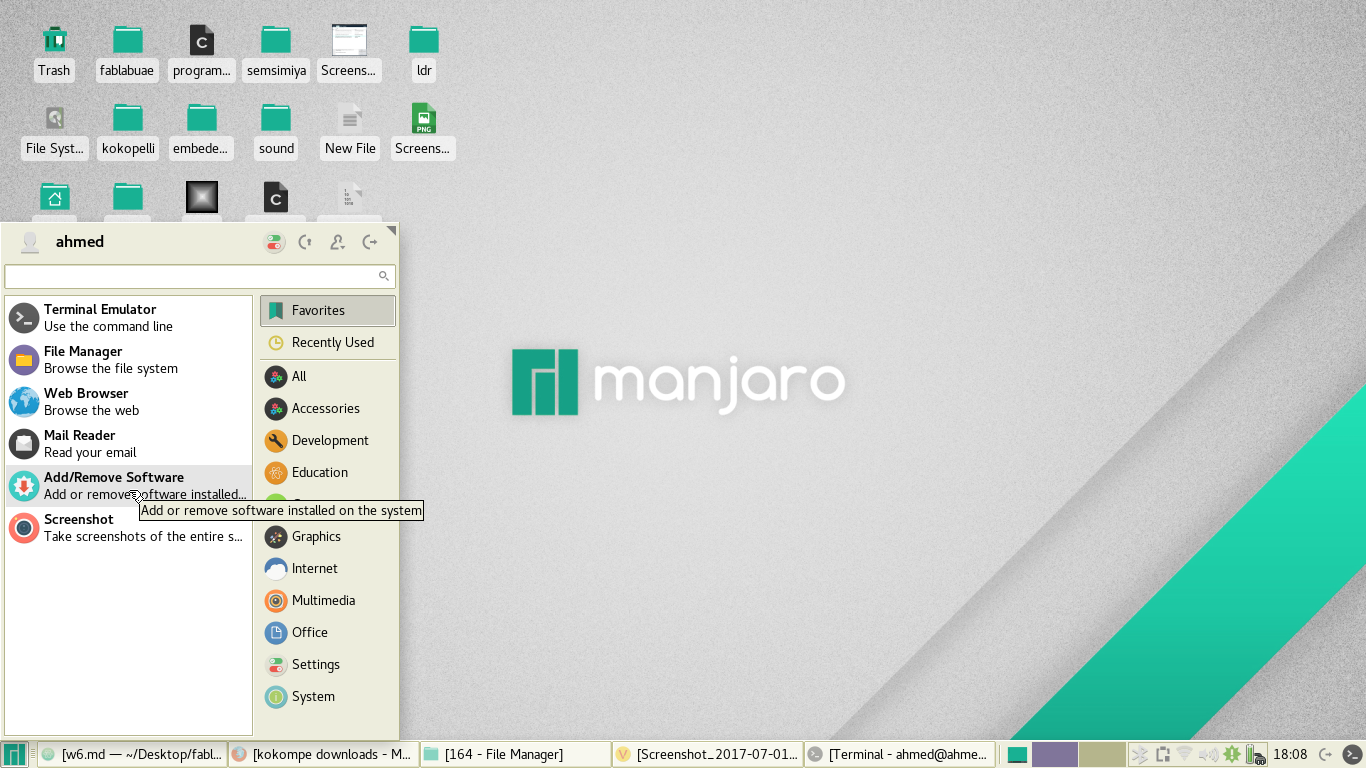Click the Wi-Fi network tray icon
The image size is (1366, 768).
[x=1185, y=754]
